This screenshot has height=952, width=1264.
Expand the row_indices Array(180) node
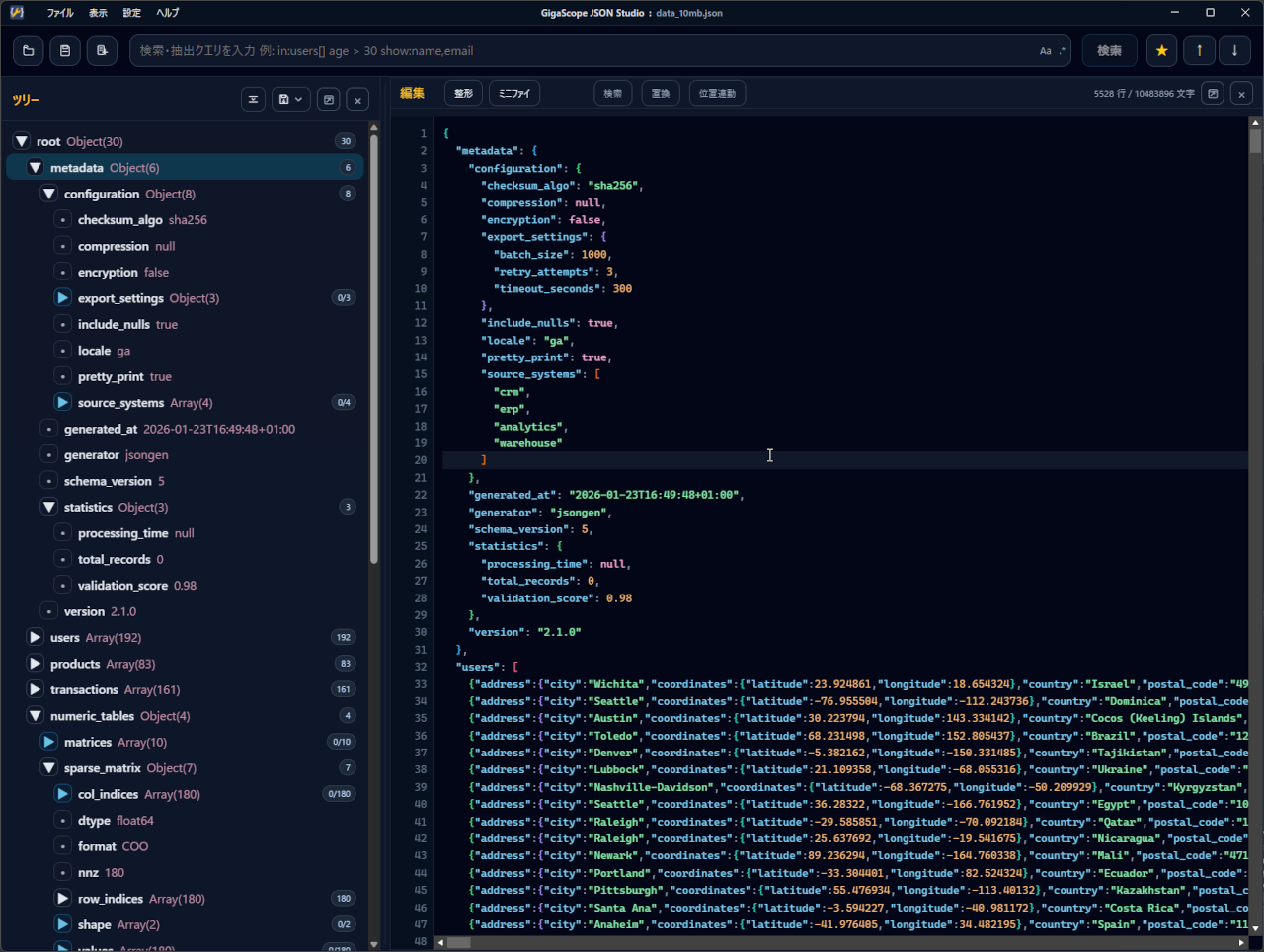(x=62, y=899)
